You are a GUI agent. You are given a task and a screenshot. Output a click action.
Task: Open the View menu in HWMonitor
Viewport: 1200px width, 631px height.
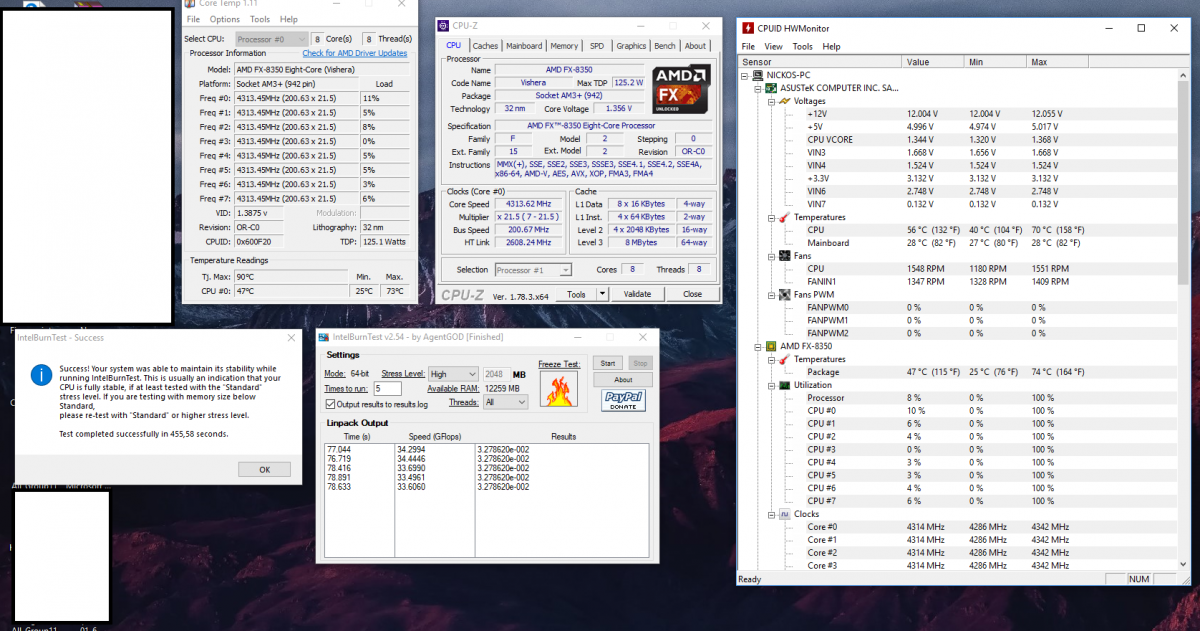pos(774,47)
